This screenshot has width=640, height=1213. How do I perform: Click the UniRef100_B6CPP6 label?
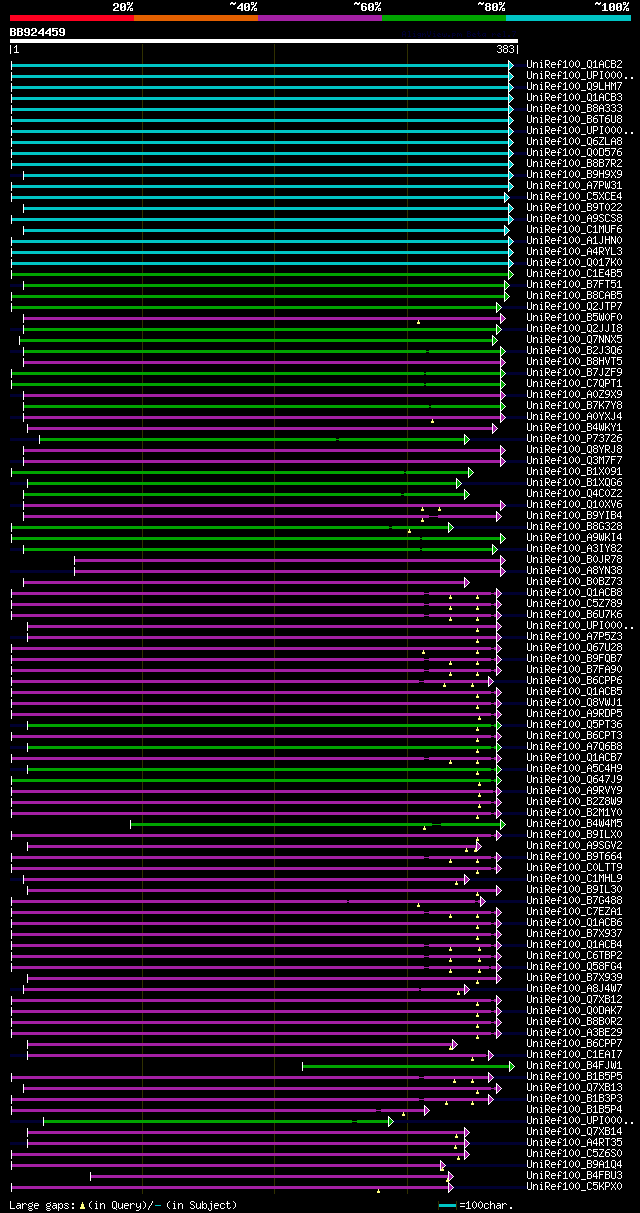(x=574, y=681)
